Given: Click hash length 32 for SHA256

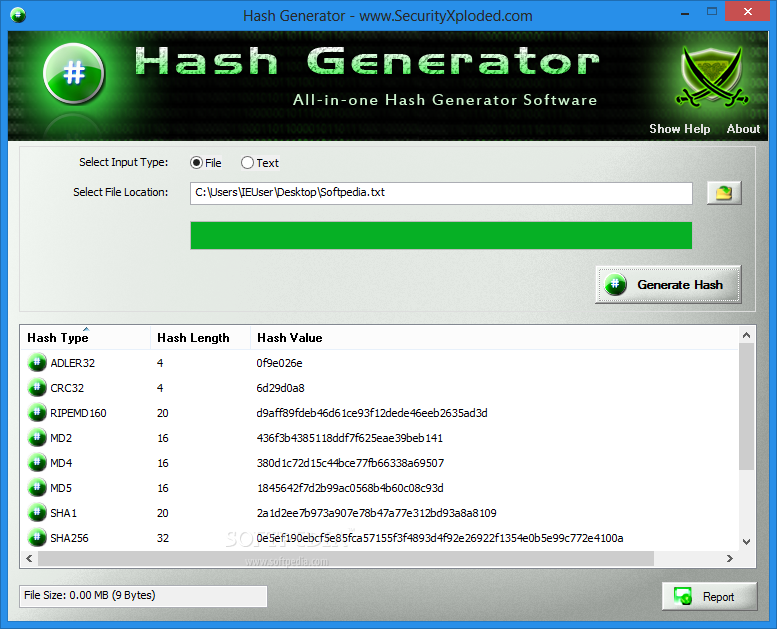Looking at the screenshot, I should pos(163,538).
